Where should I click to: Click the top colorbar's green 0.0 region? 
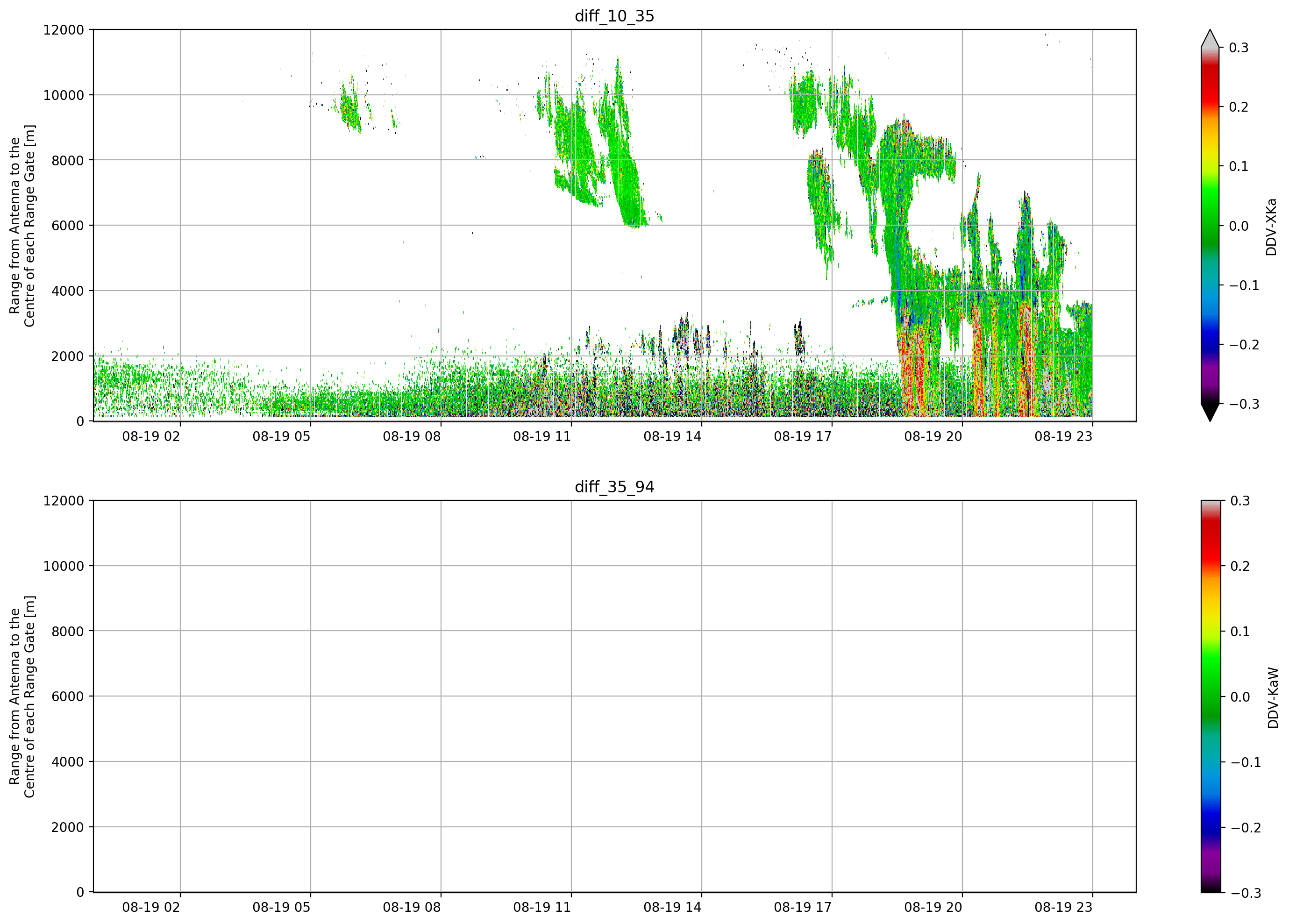(1210, 226)
